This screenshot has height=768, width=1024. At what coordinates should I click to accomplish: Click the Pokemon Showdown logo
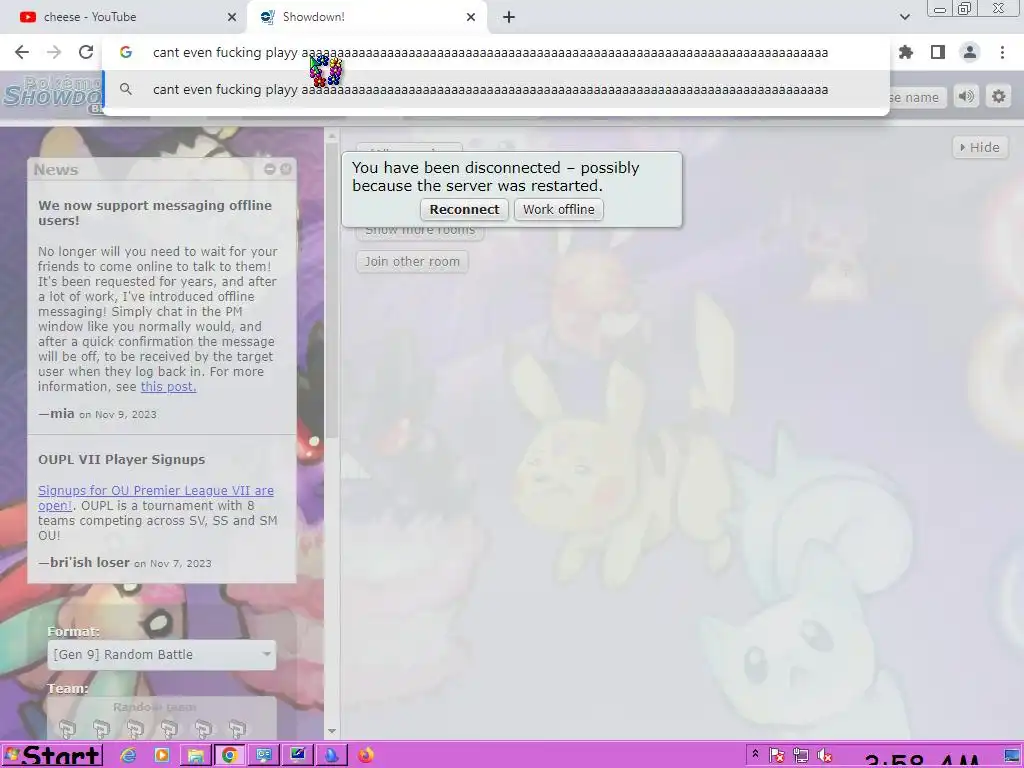click(52, 95)
